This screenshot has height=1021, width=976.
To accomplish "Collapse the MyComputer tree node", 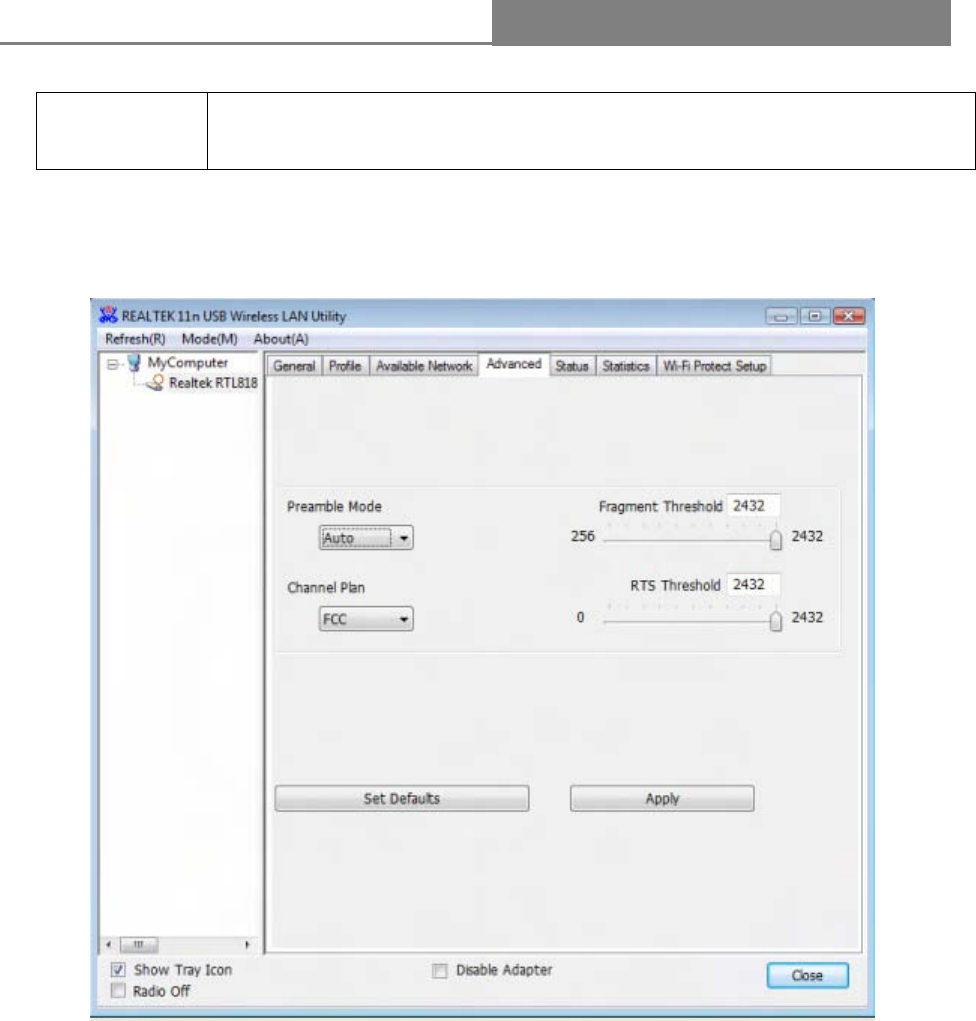I will click(x=112, y=364).
